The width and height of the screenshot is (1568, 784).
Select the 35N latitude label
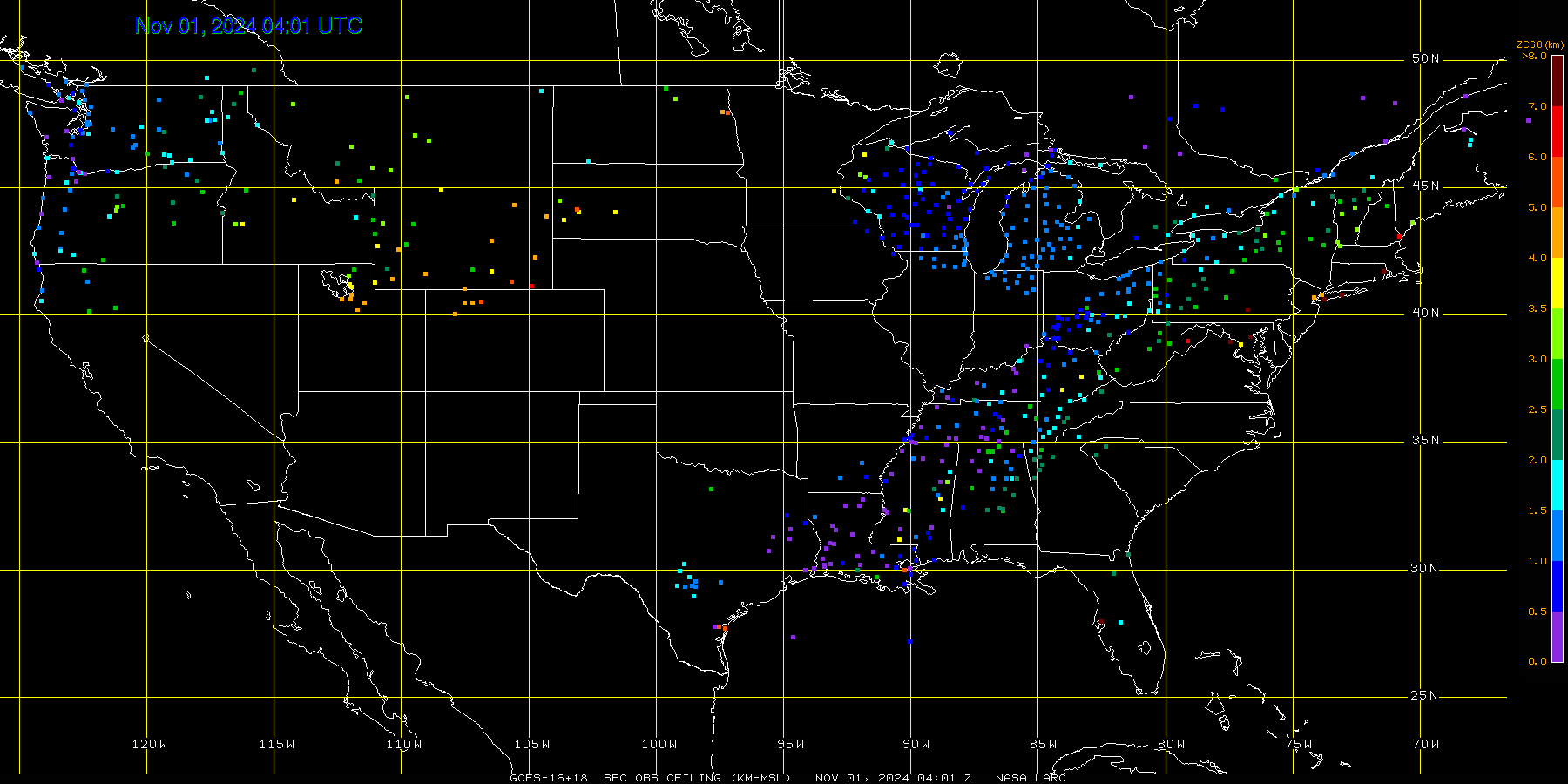[1426, 441]
